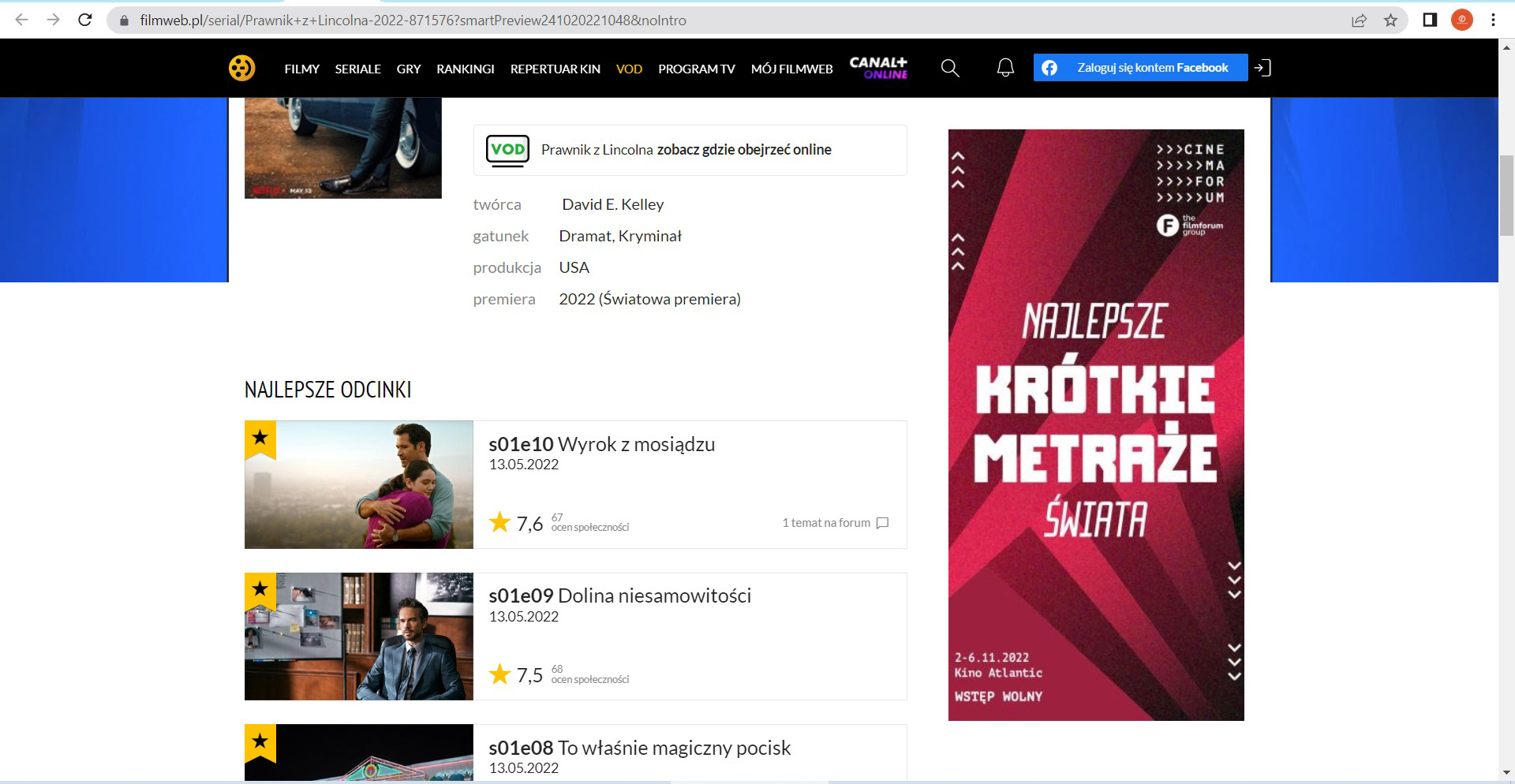Image resolution: width=1515 pixels, height=784 pixels.
Task: Click the login arrow icon
Action: [1262, 68]
